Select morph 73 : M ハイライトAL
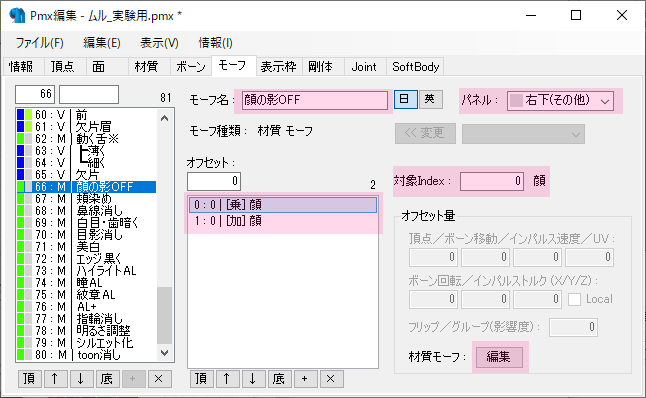The width and height of the screenshot is (646, 398). coord(86,270)
